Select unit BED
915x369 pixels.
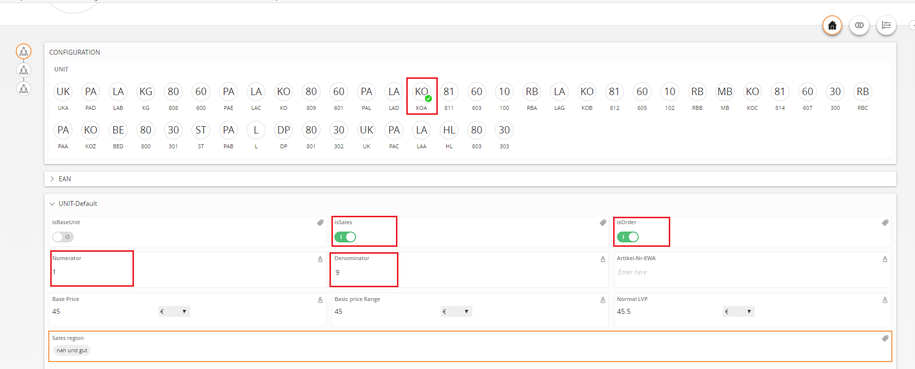coord(118,130)
